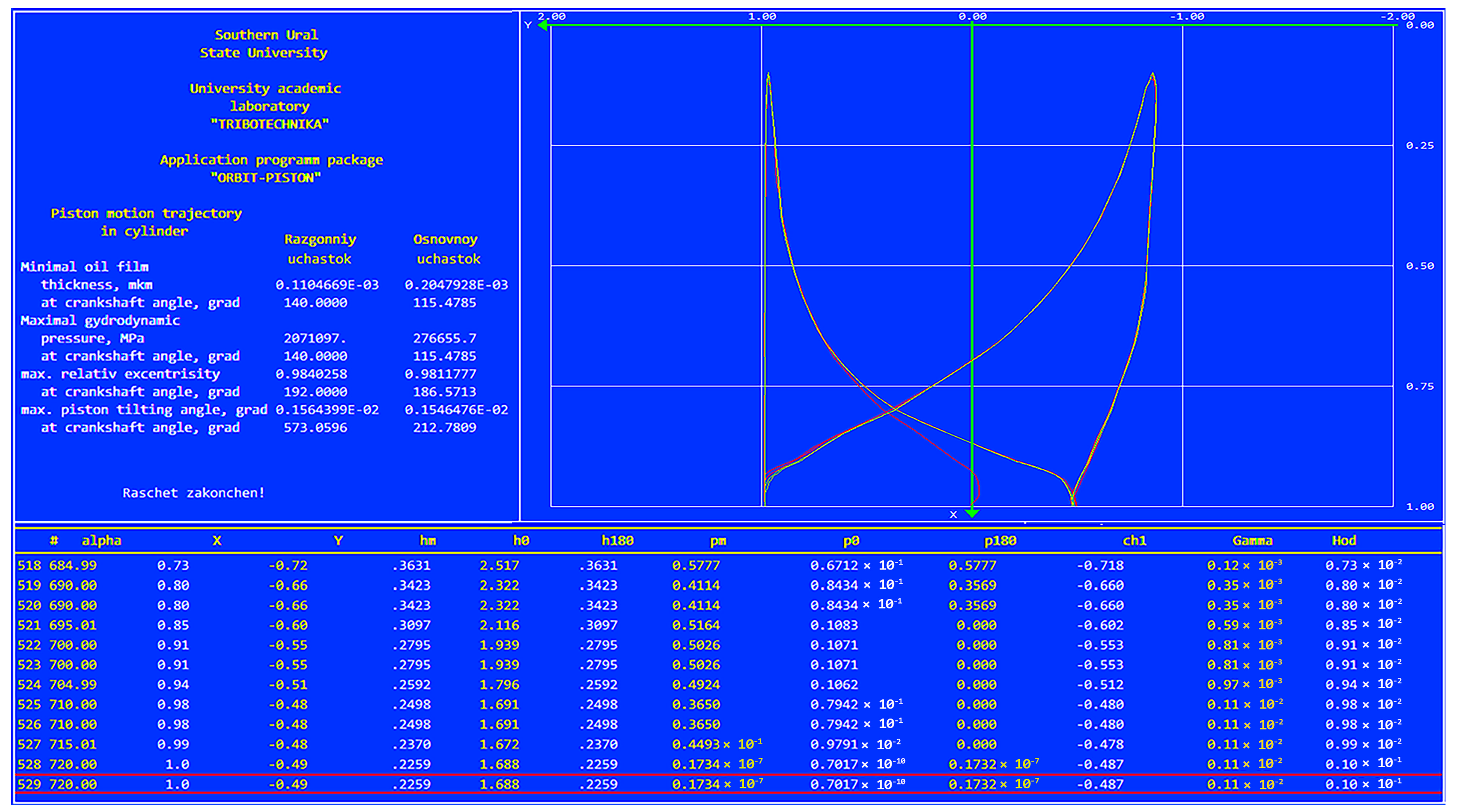Click the 'ch1' column header

(1134, 540)
